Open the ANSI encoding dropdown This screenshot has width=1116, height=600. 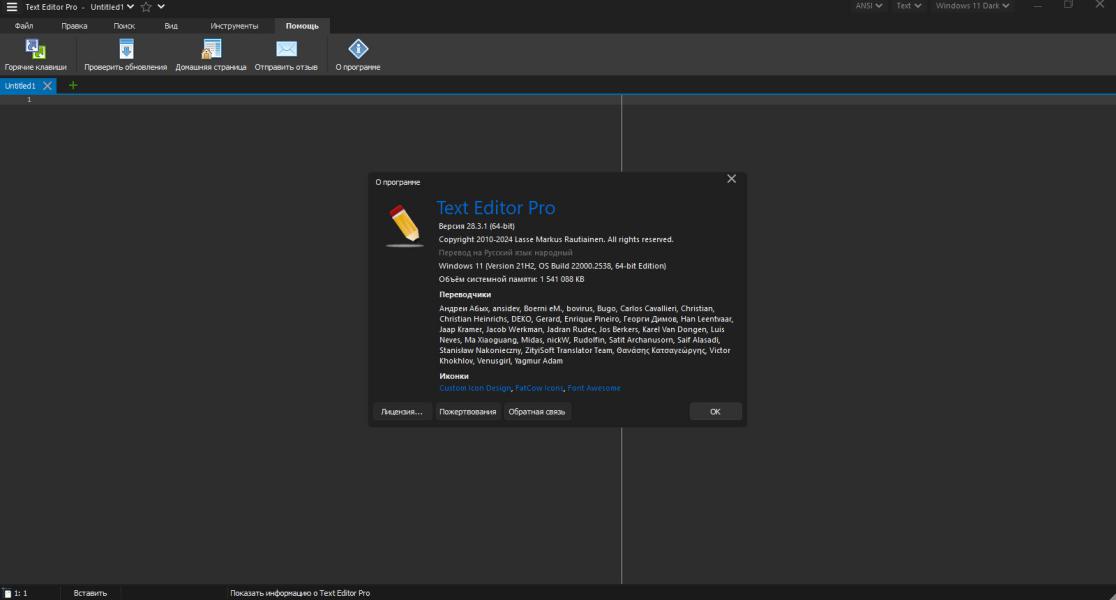pos(868,6)
